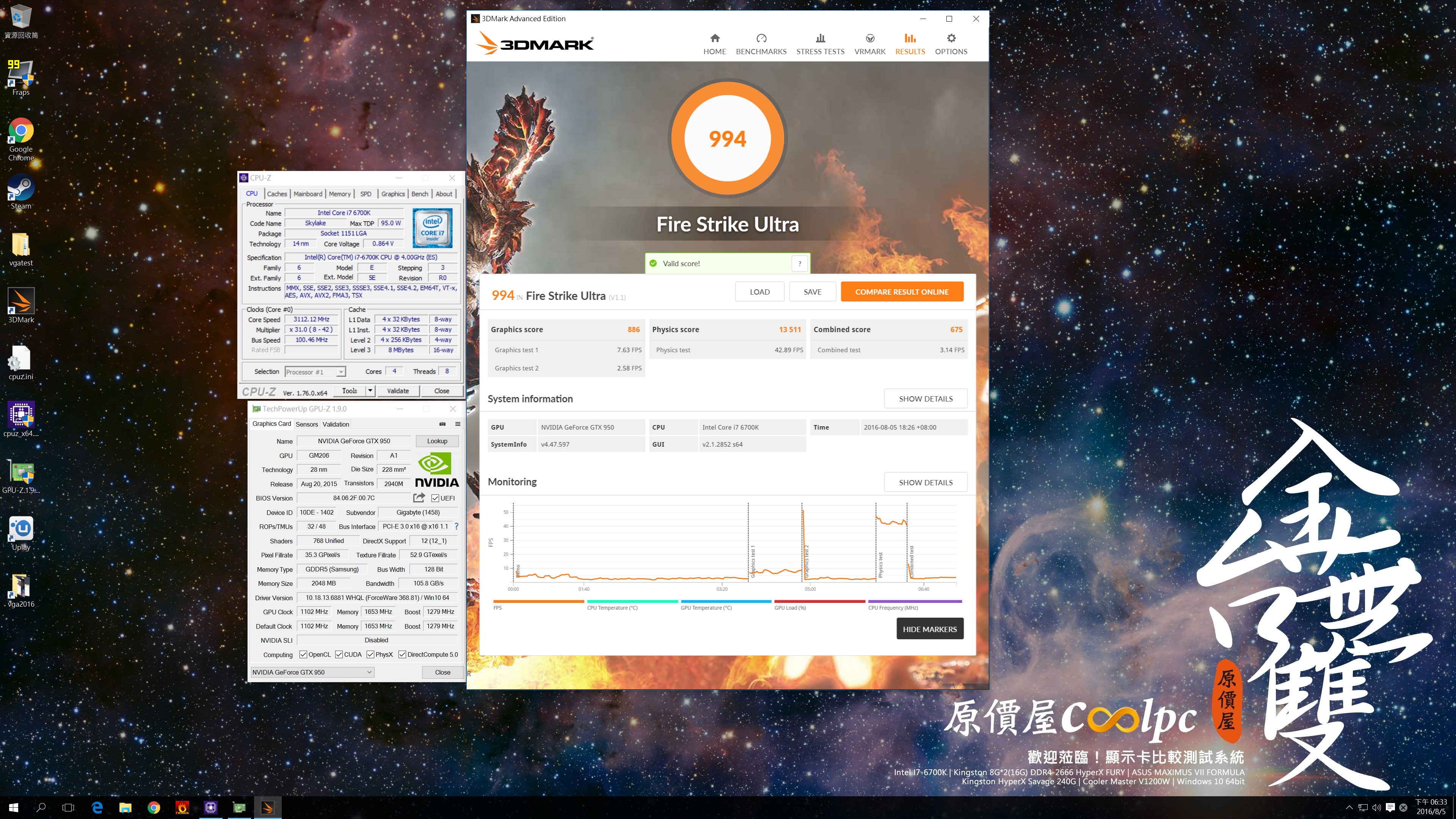1456x819 pixels.
Task: Open the Action Center notification icon
Action: pyautogui.click(x=1390, y=807)
